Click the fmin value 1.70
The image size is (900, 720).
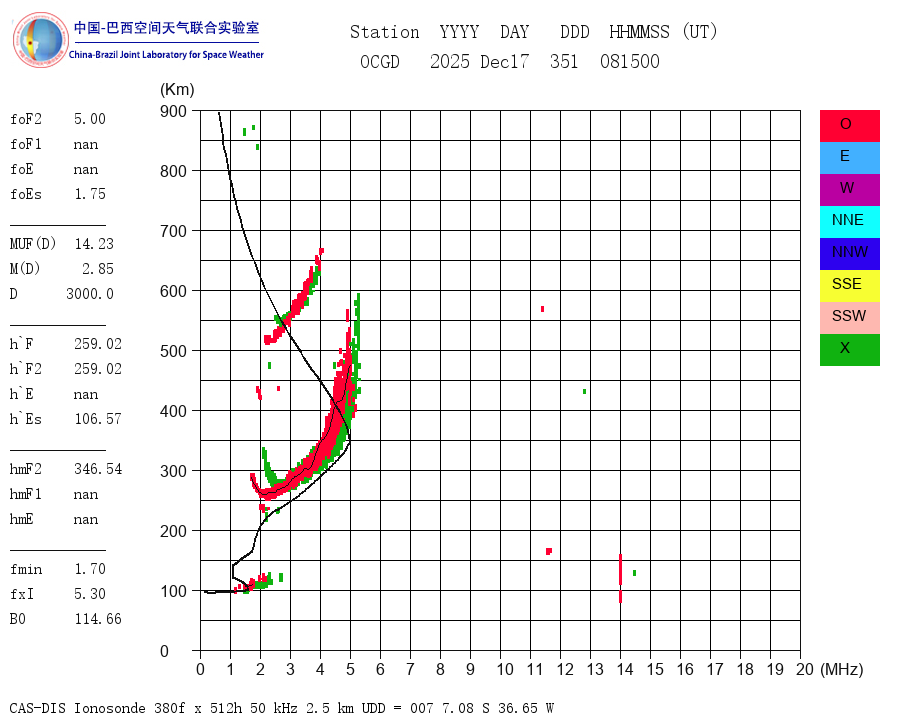point(90,569)
